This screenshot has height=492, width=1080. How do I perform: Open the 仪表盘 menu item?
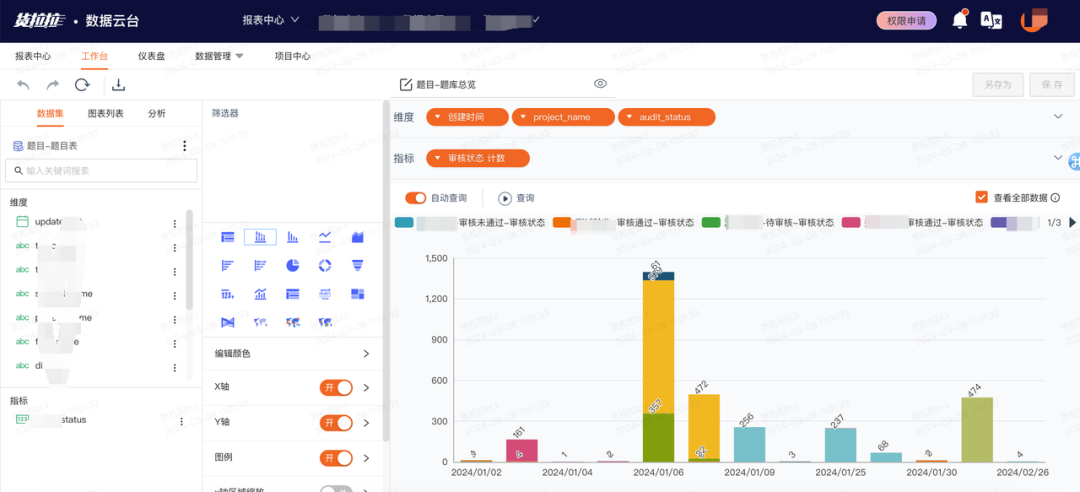click(151, 57)
